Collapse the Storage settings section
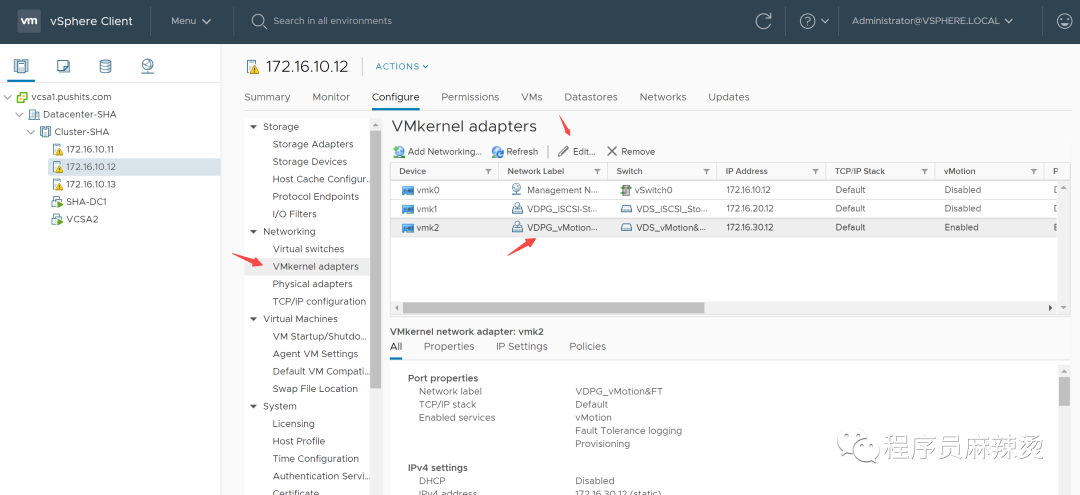 click(253, 127)
